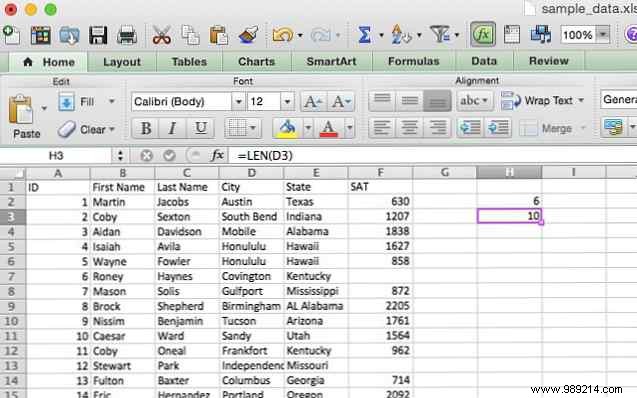Screen dimensions: 637x398
Task: Paste using the clipboard toolbar icon
Action: [218, 35]
